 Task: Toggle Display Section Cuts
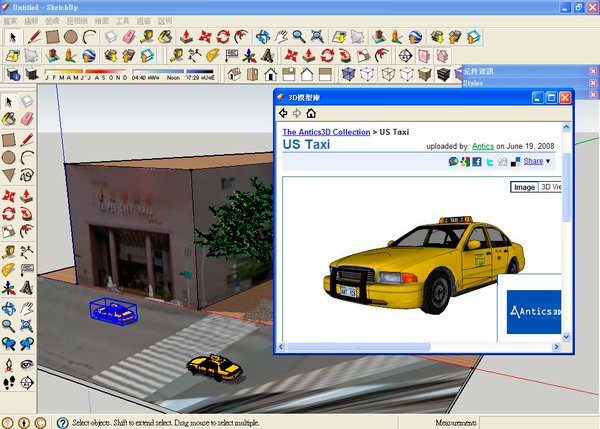click(x=442, y=56)
